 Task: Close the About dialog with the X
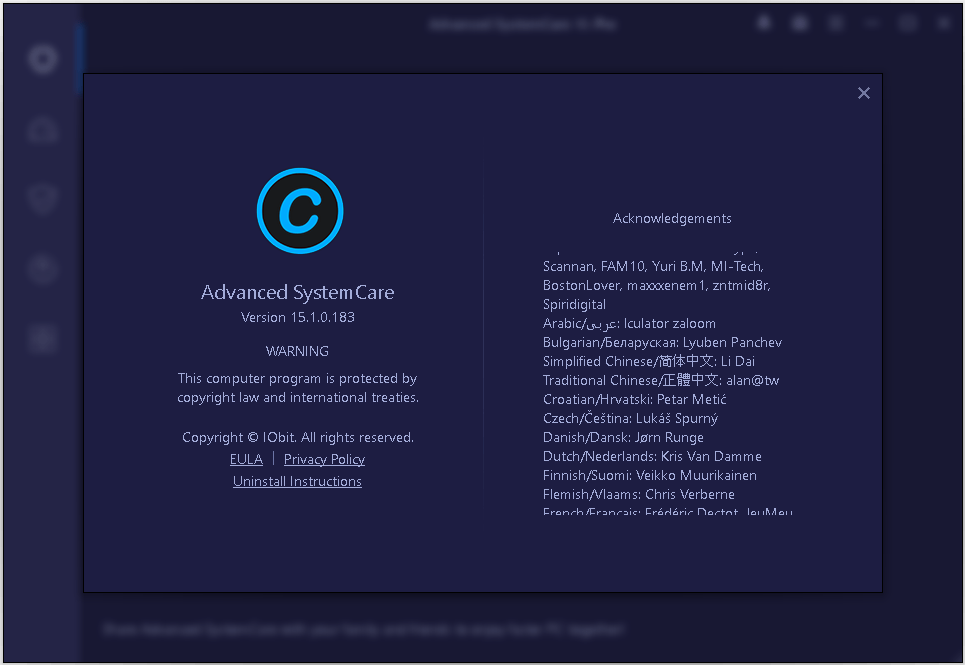coord(863,93)
